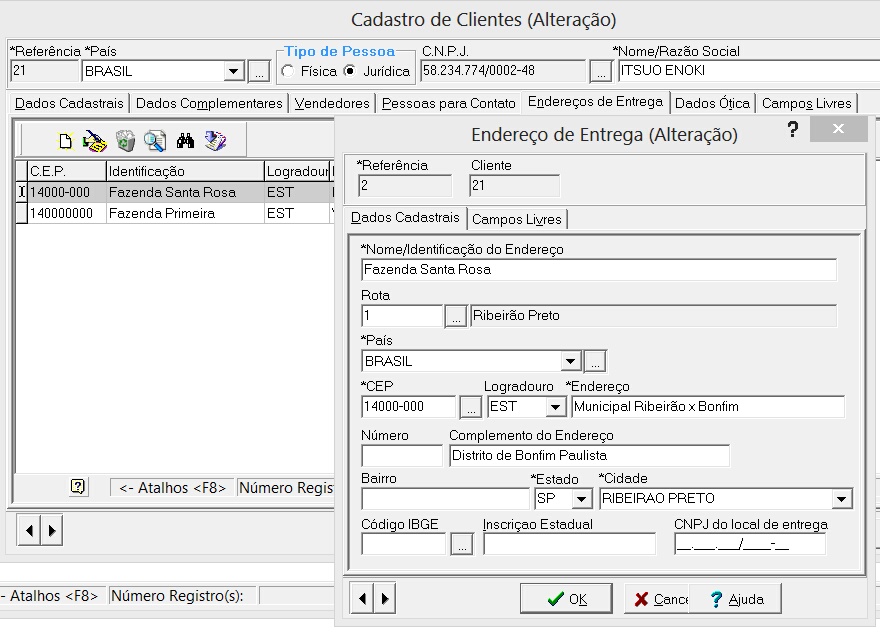The width and height of the screenshot is (880, 632).
Task: Go to previous client with left arrow
Action: pos(29,530)
